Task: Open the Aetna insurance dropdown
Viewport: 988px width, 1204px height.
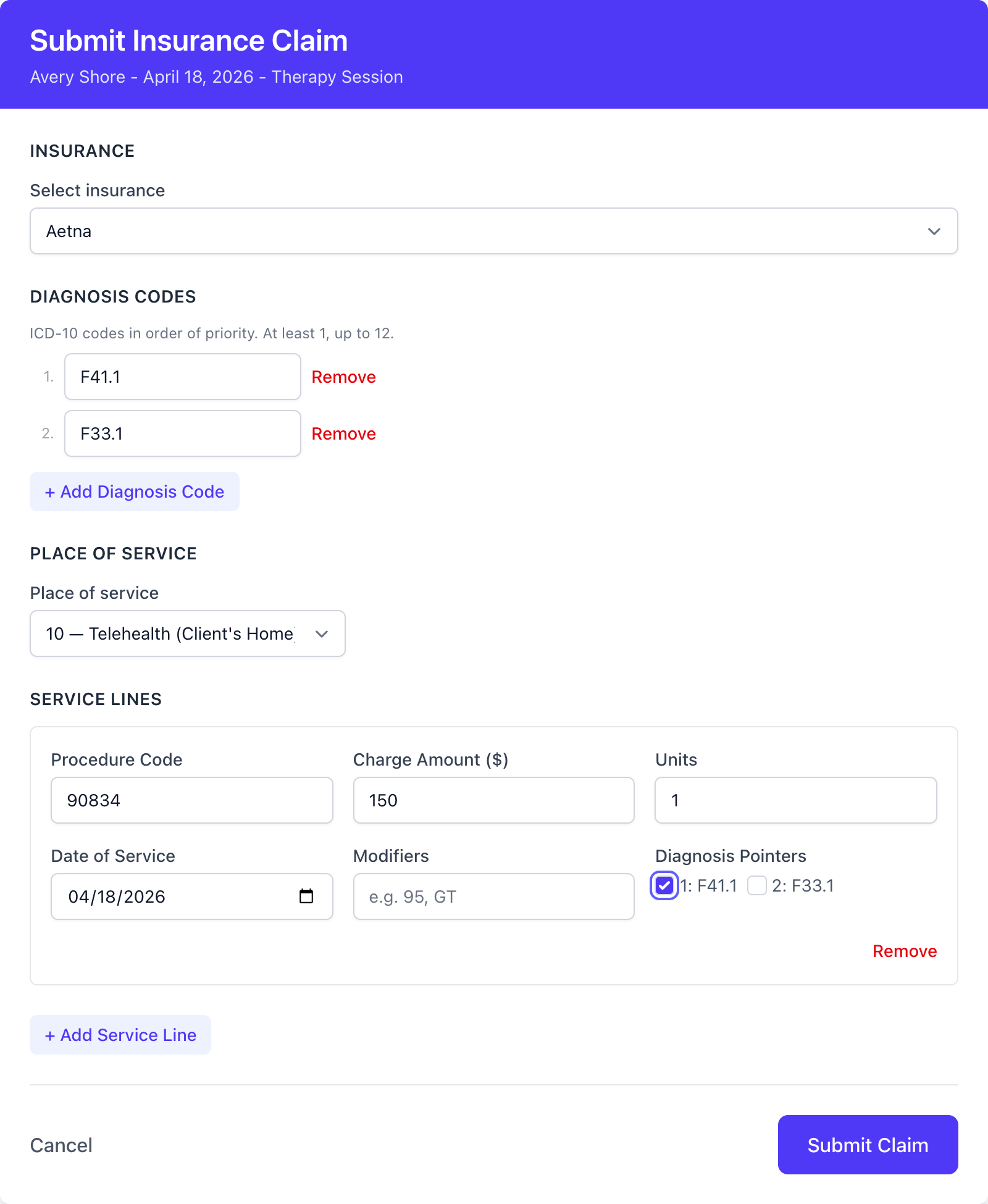Action: click(x=494, y=231)
